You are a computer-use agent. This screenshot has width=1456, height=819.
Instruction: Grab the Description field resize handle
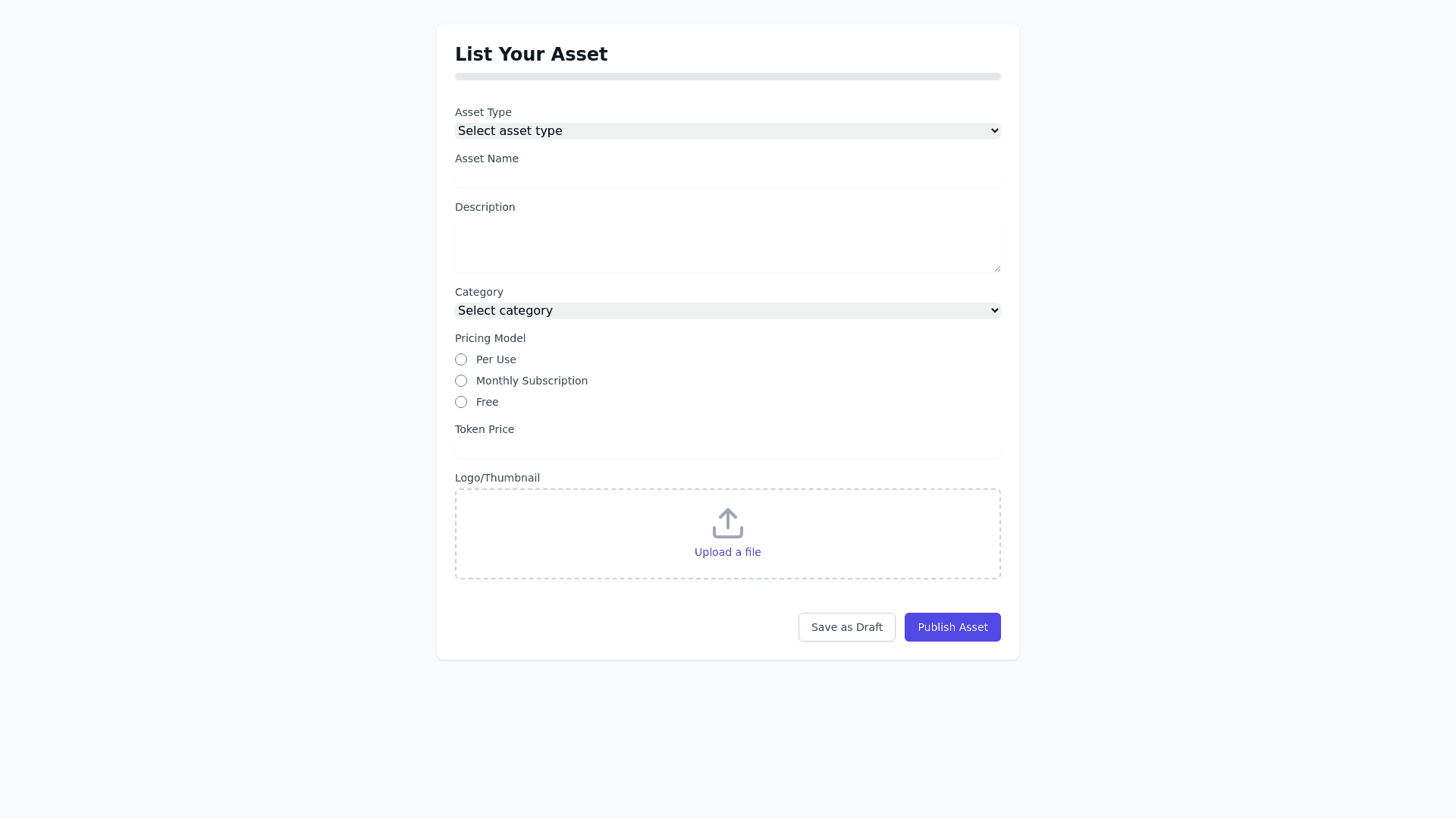tap(997, 268)
